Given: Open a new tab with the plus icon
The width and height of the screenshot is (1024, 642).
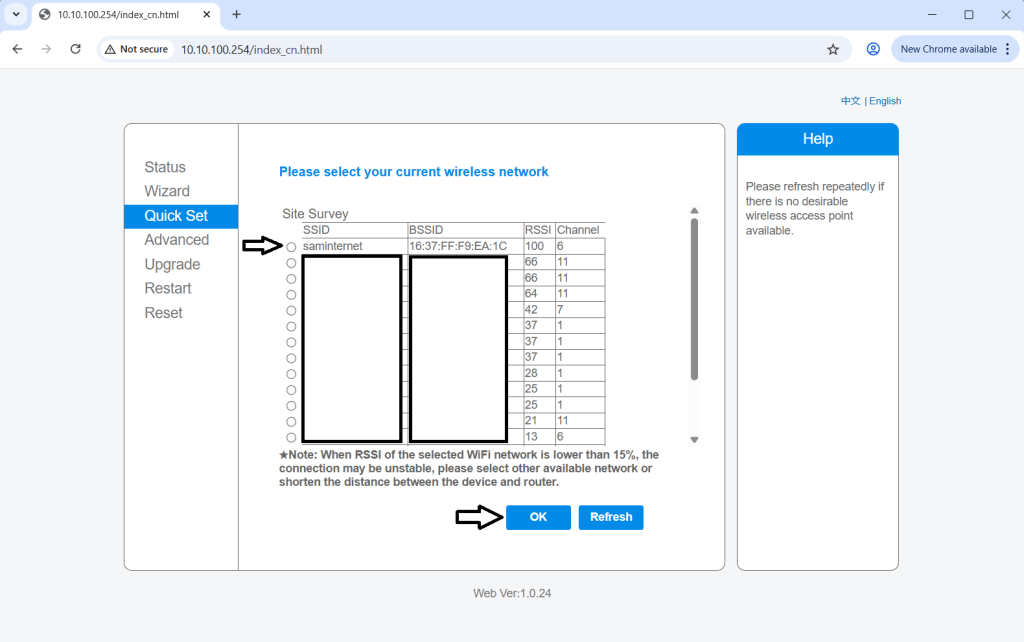Looking at the screenshot, I should tap(237, 15).
